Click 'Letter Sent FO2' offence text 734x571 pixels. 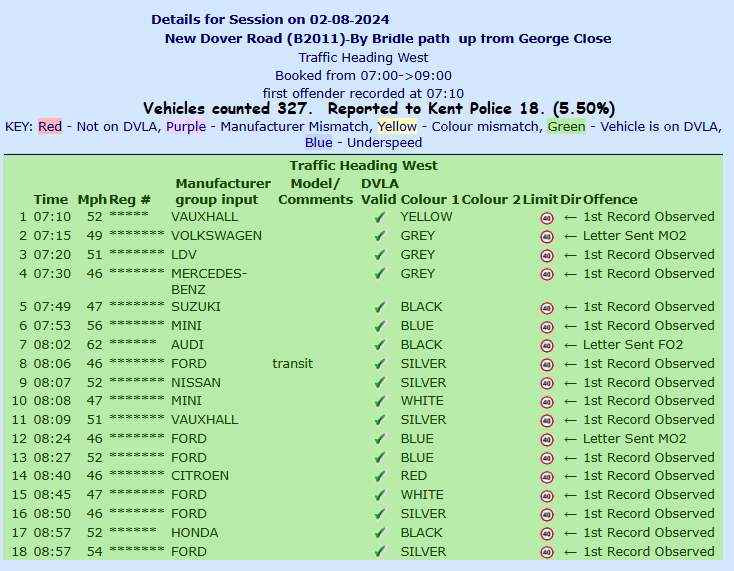click(633, 345)
